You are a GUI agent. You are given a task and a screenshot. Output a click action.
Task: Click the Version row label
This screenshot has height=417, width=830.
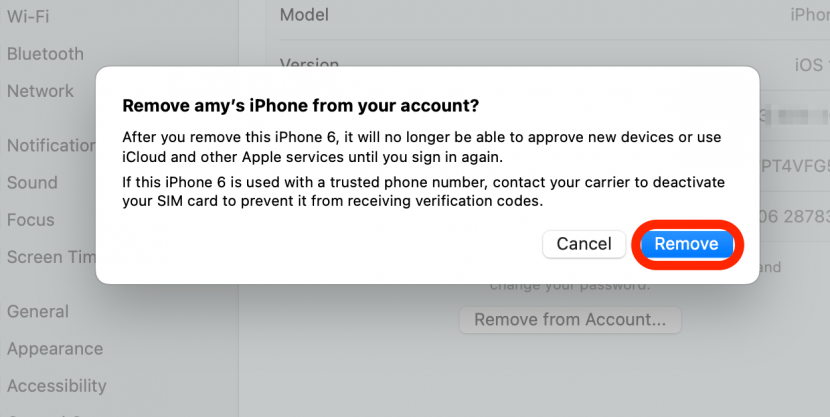click(x=309, y=62)
